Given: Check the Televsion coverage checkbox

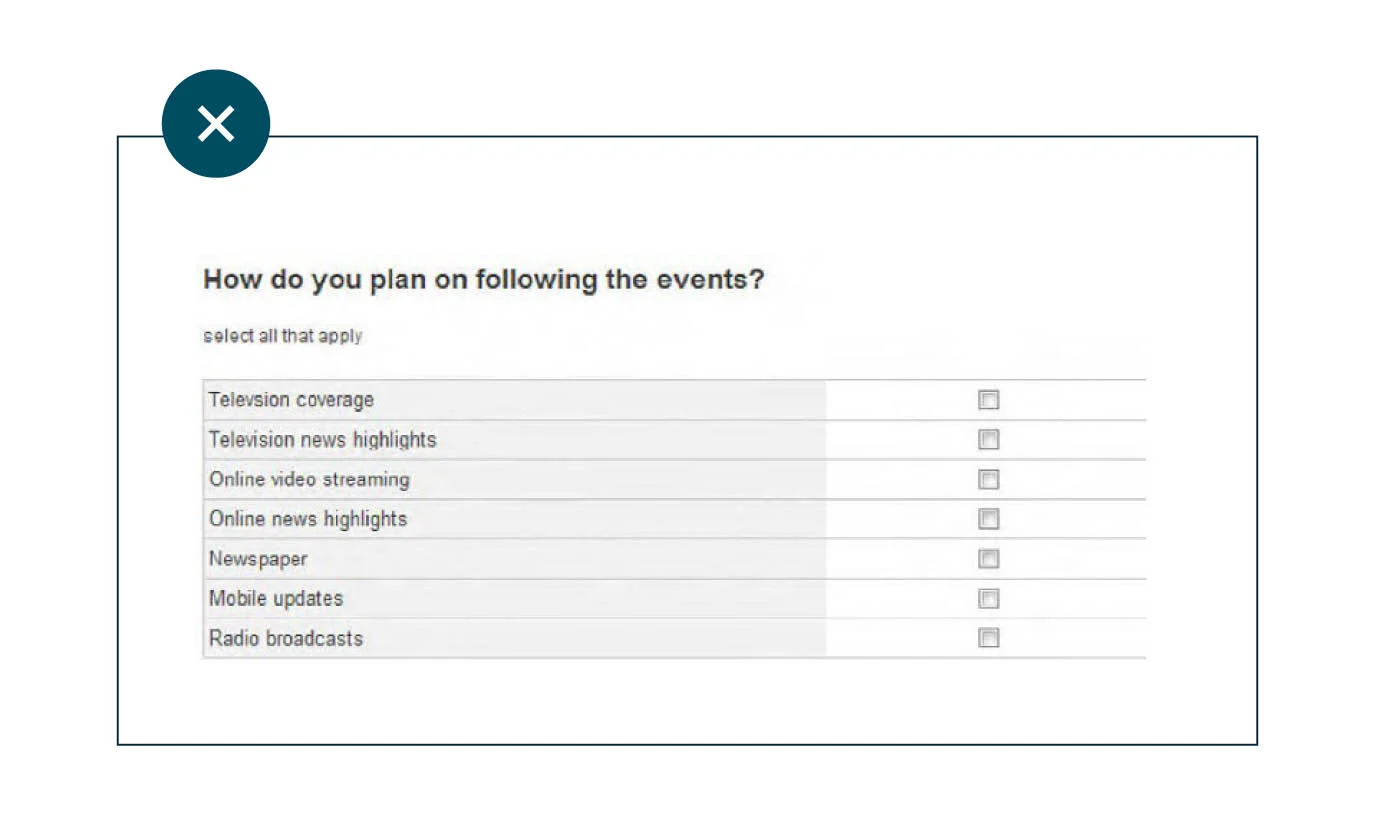Looking at the screenshot, I should click(x=988, y=400).
